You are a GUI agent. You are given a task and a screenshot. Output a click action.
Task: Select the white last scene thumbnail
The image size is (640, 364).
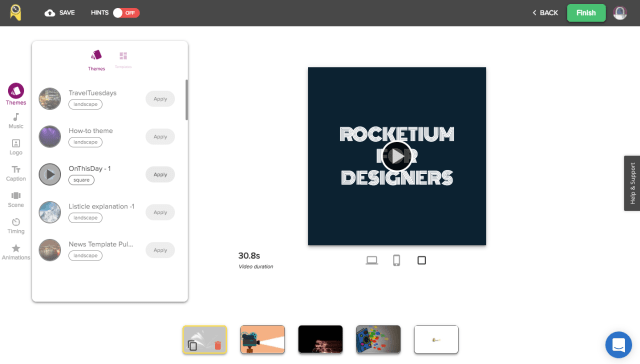click(x=436, y=340)
